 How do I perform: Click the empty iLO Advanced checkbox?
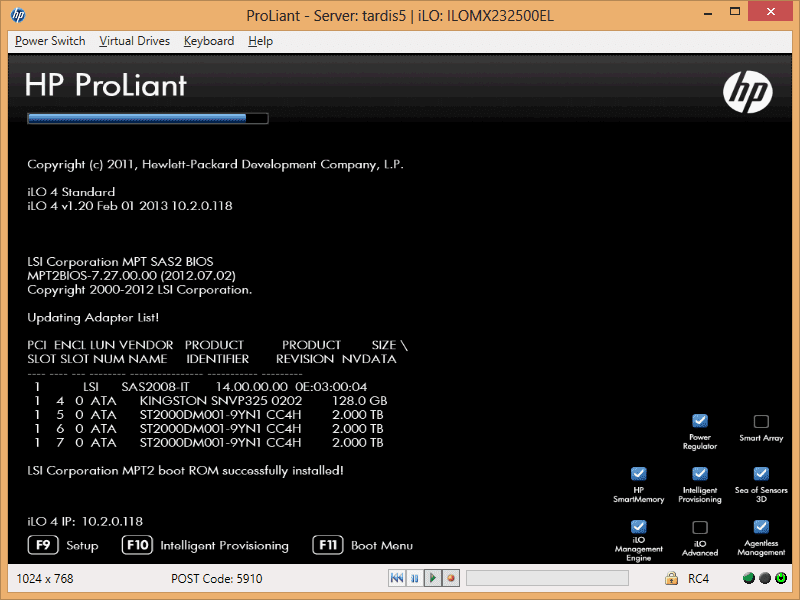tap(700, 527)
